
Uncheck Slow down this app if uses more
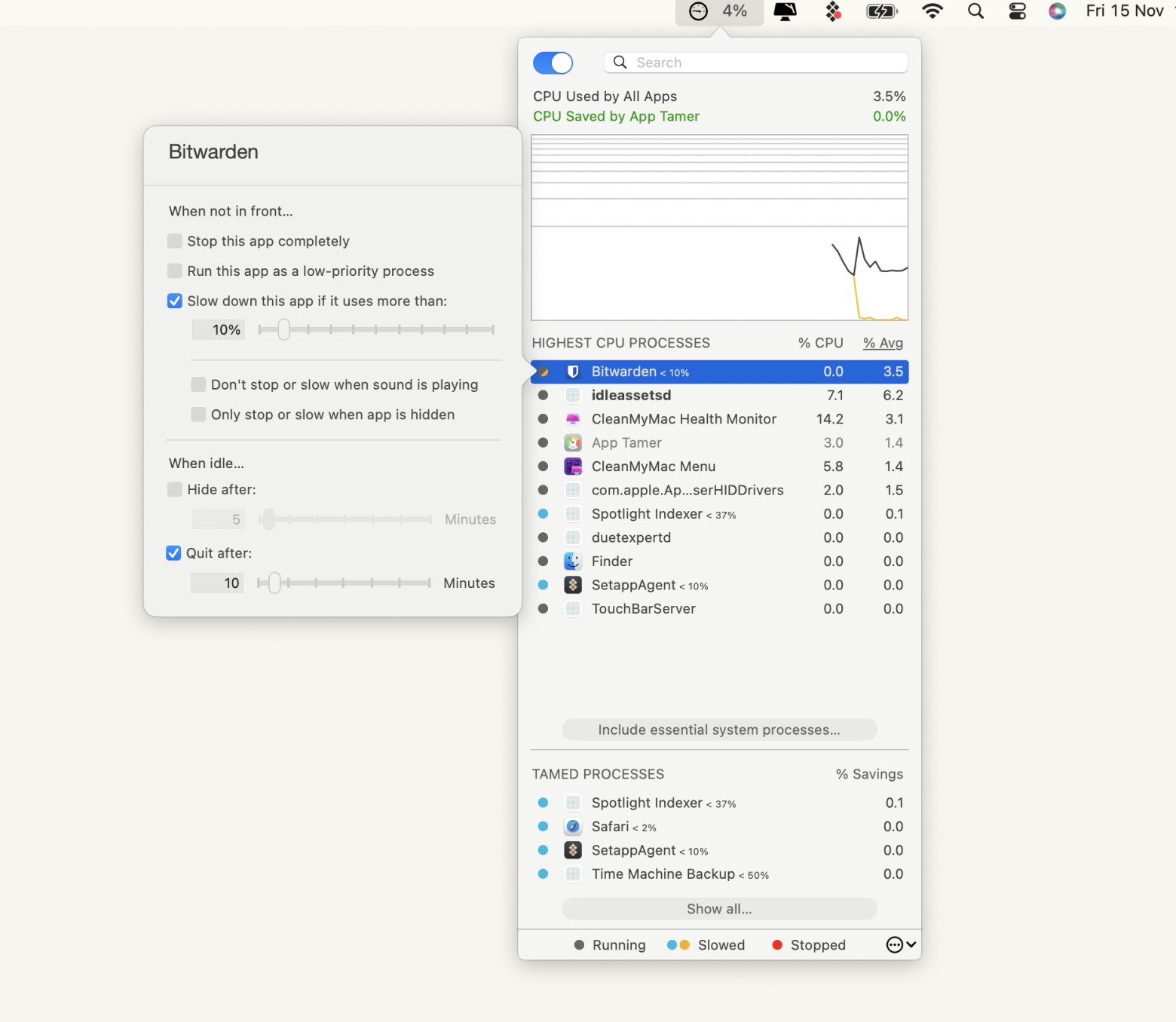175,301
